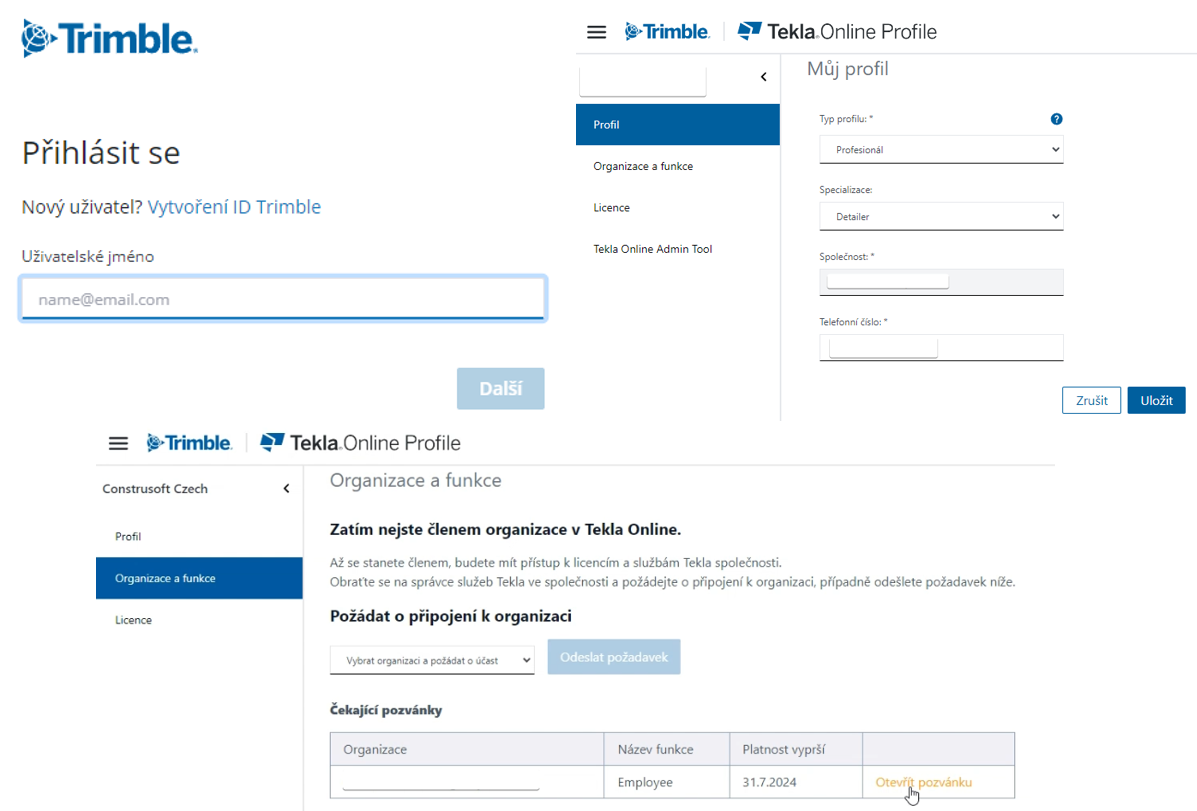Screen dimensions: 1197x811
Task: Focus the Uživatelské jméno email field
Action: tap(283, 299)
